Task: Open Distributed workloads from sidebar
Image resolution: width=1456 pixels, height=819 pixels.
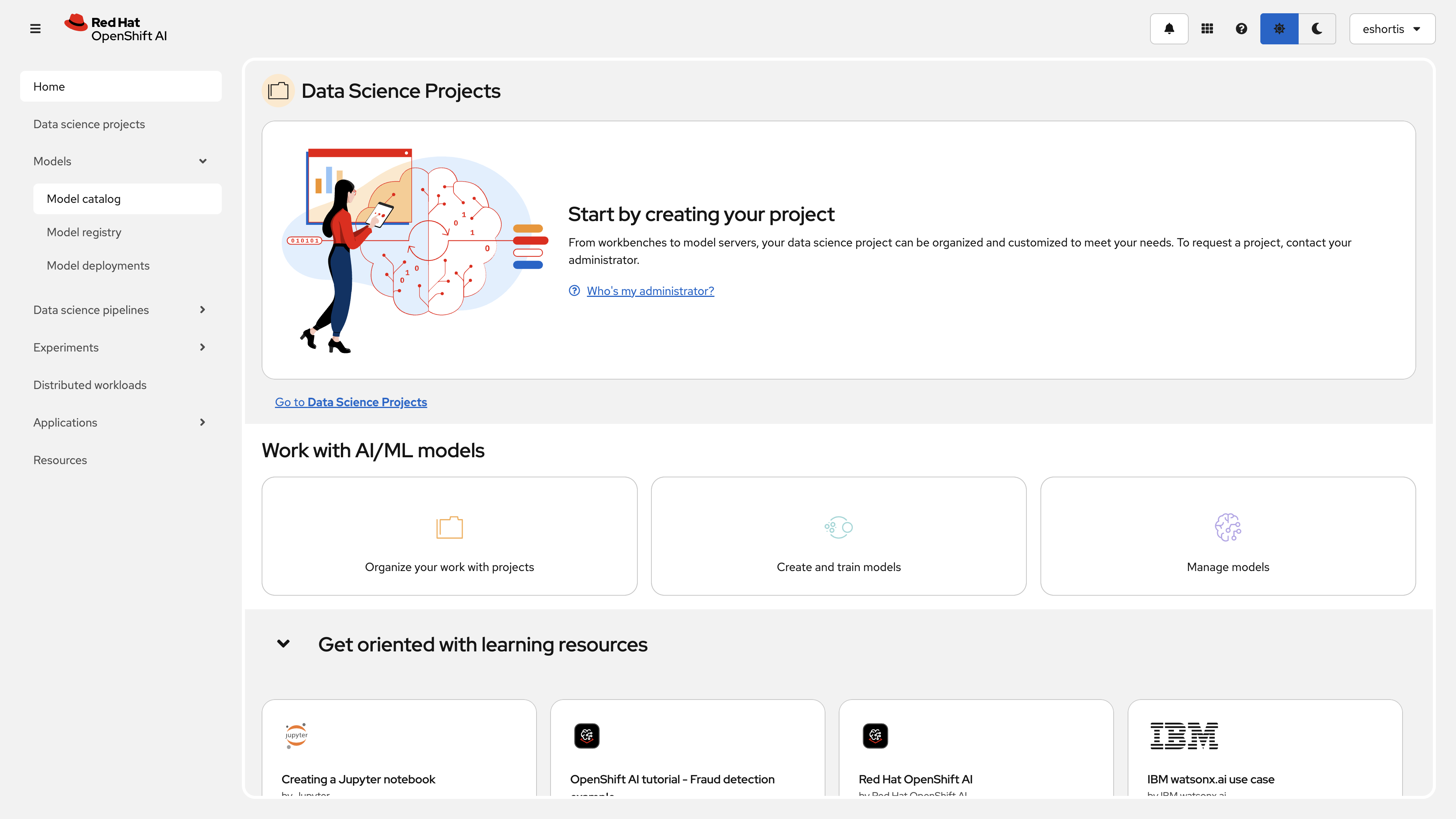Action: click(89, 385)
